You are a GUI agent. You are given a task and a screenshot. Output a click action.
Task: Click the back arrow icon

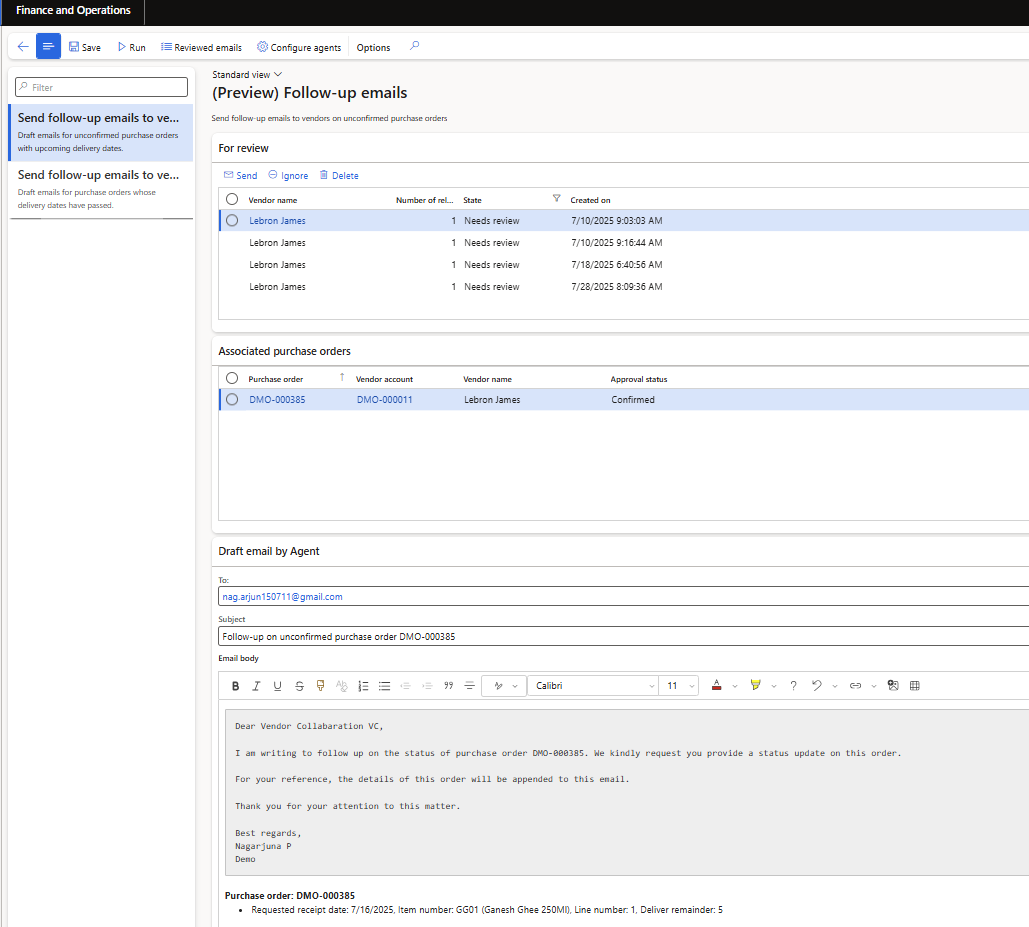tap(23, 47)
